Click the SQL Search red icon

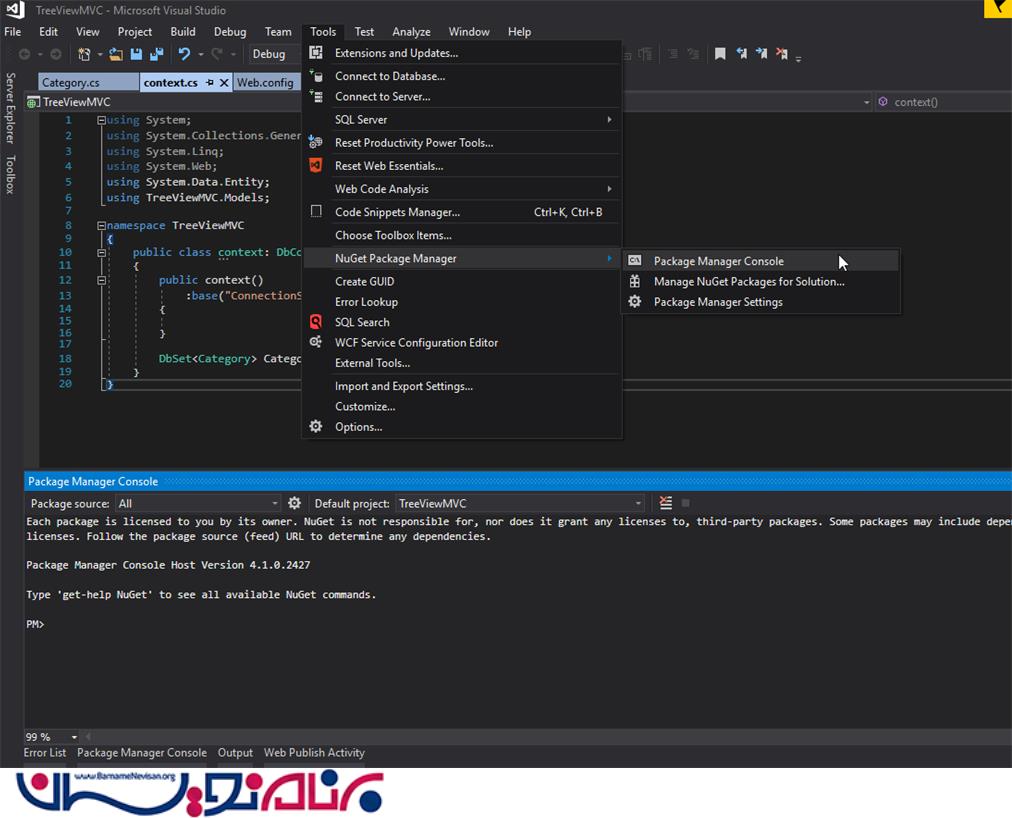click(x=316, y=322)
